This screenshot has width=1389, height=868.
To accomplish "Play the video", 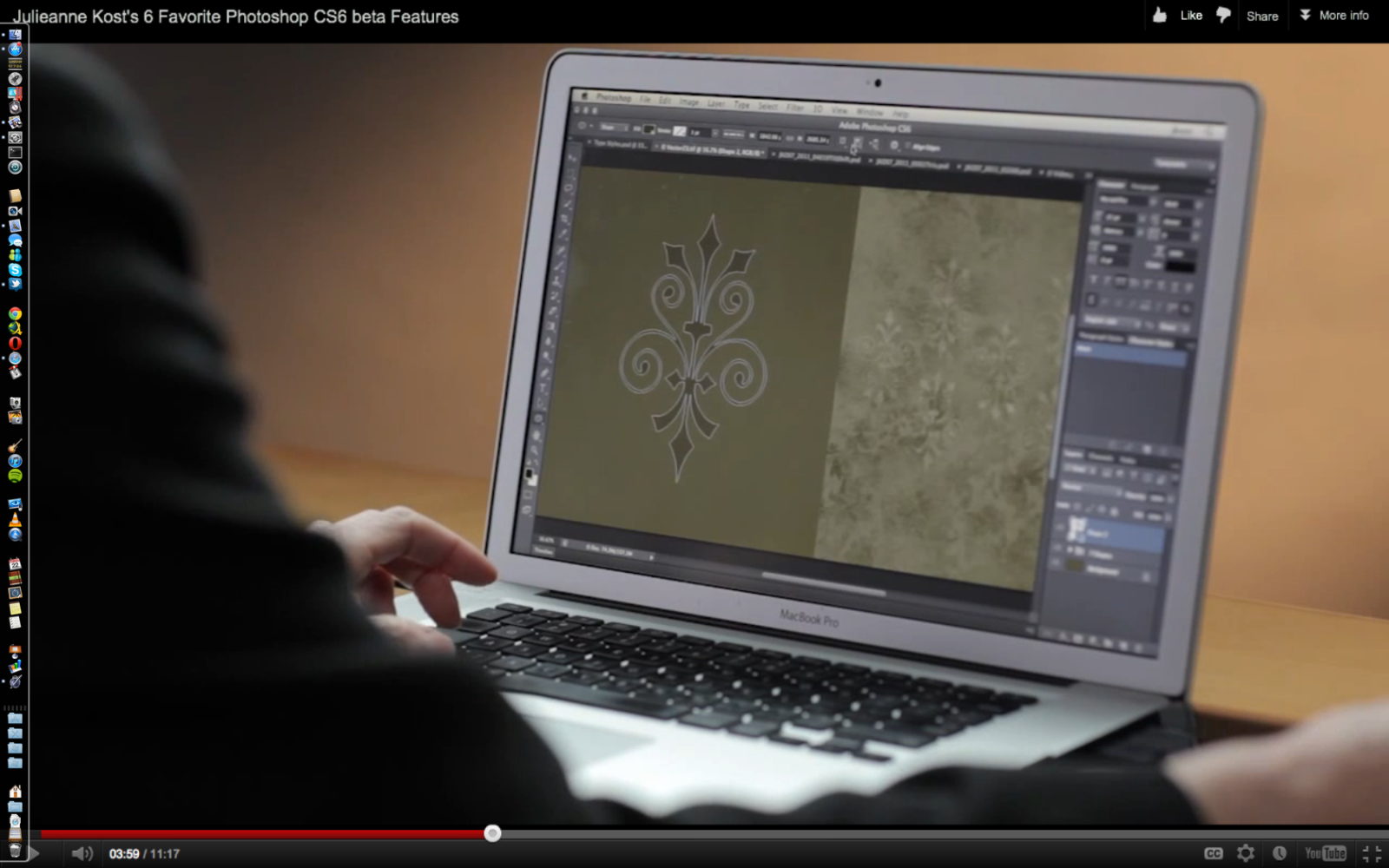I will coord(34,853).
